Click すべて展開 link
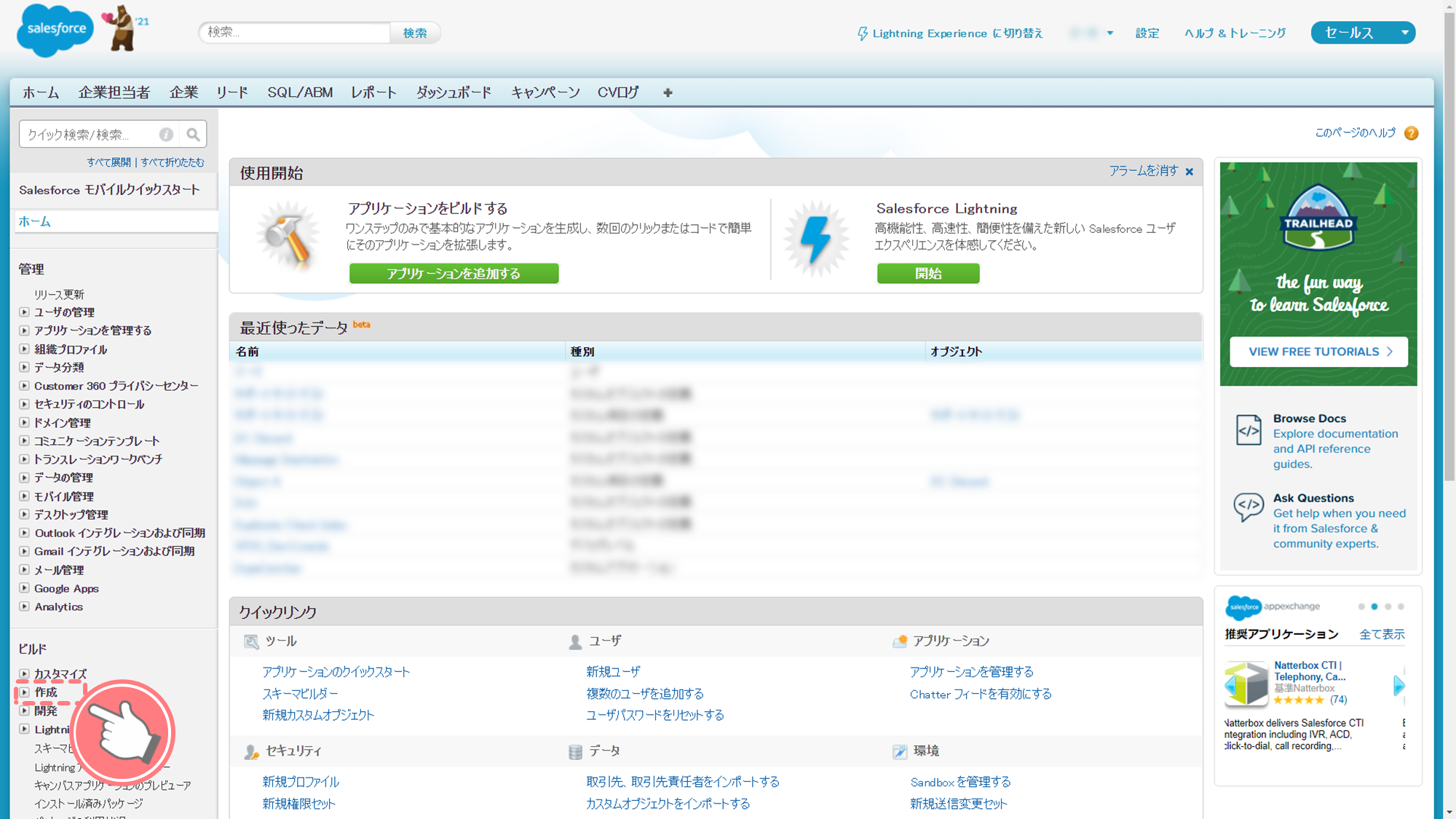 coord(109,162)
